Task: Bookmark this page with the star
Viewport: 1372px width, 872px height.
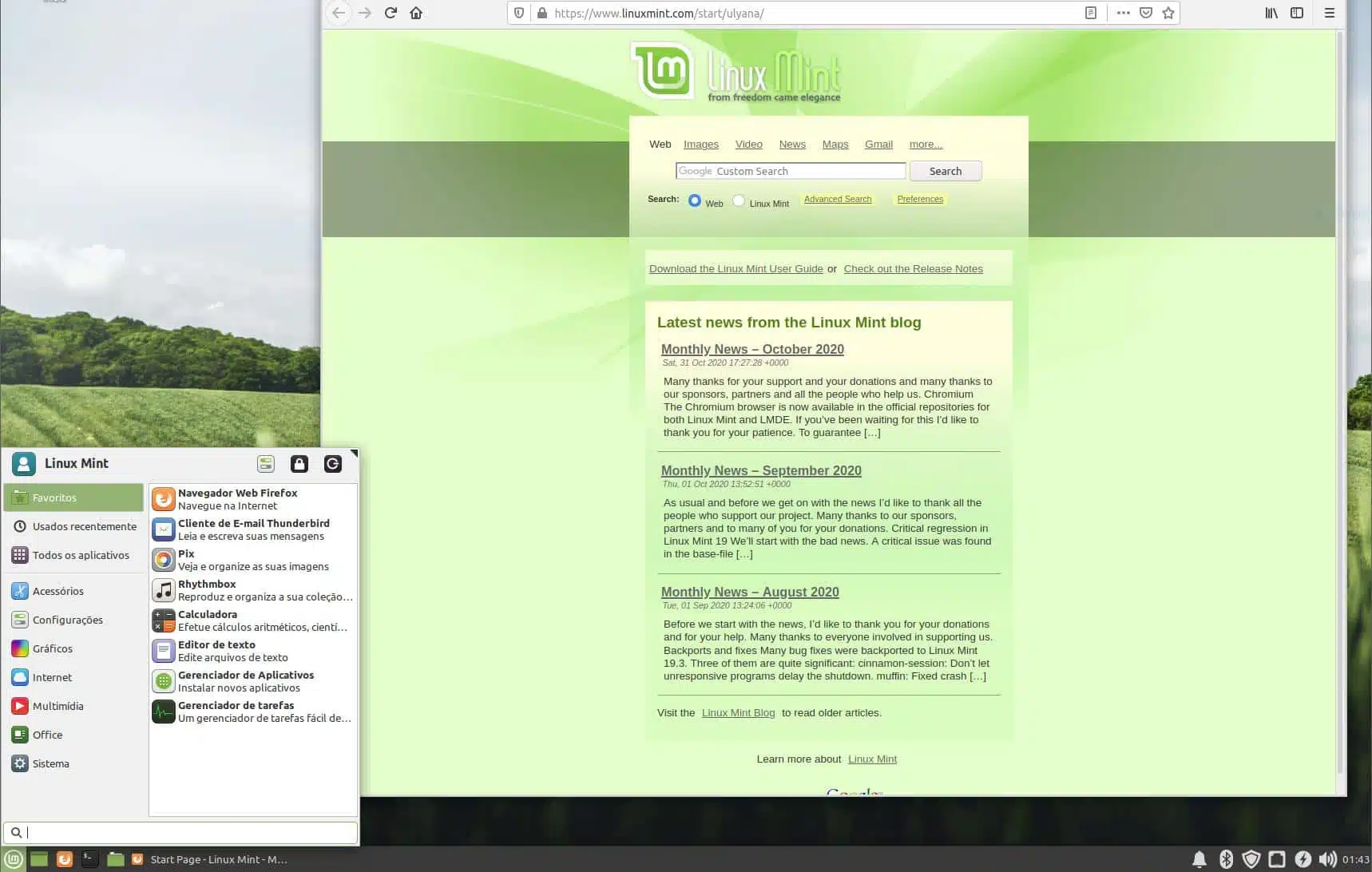Action: point(1168,13)
